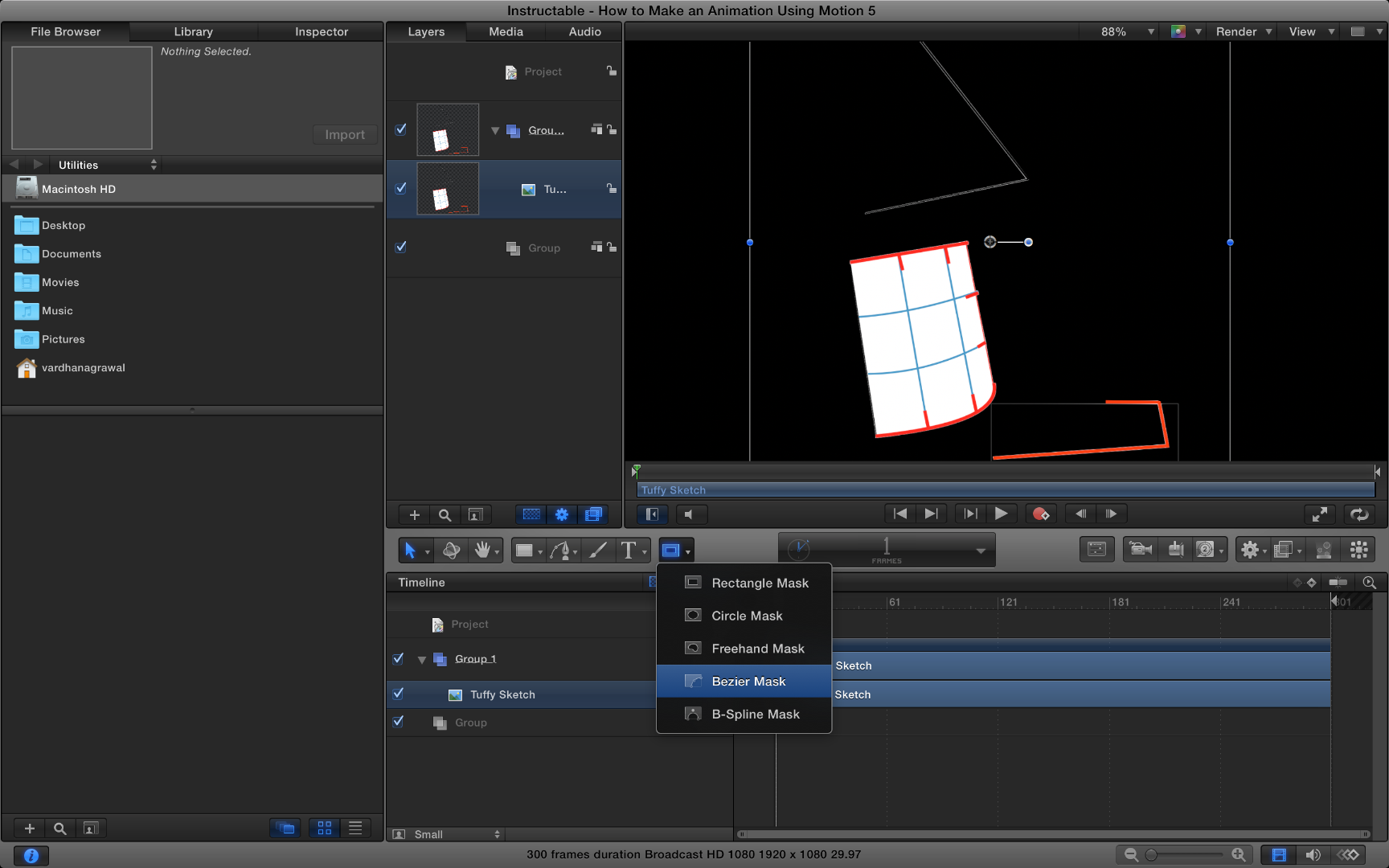Go to start of project
The image size is (1389, 868).
(900, 514)
